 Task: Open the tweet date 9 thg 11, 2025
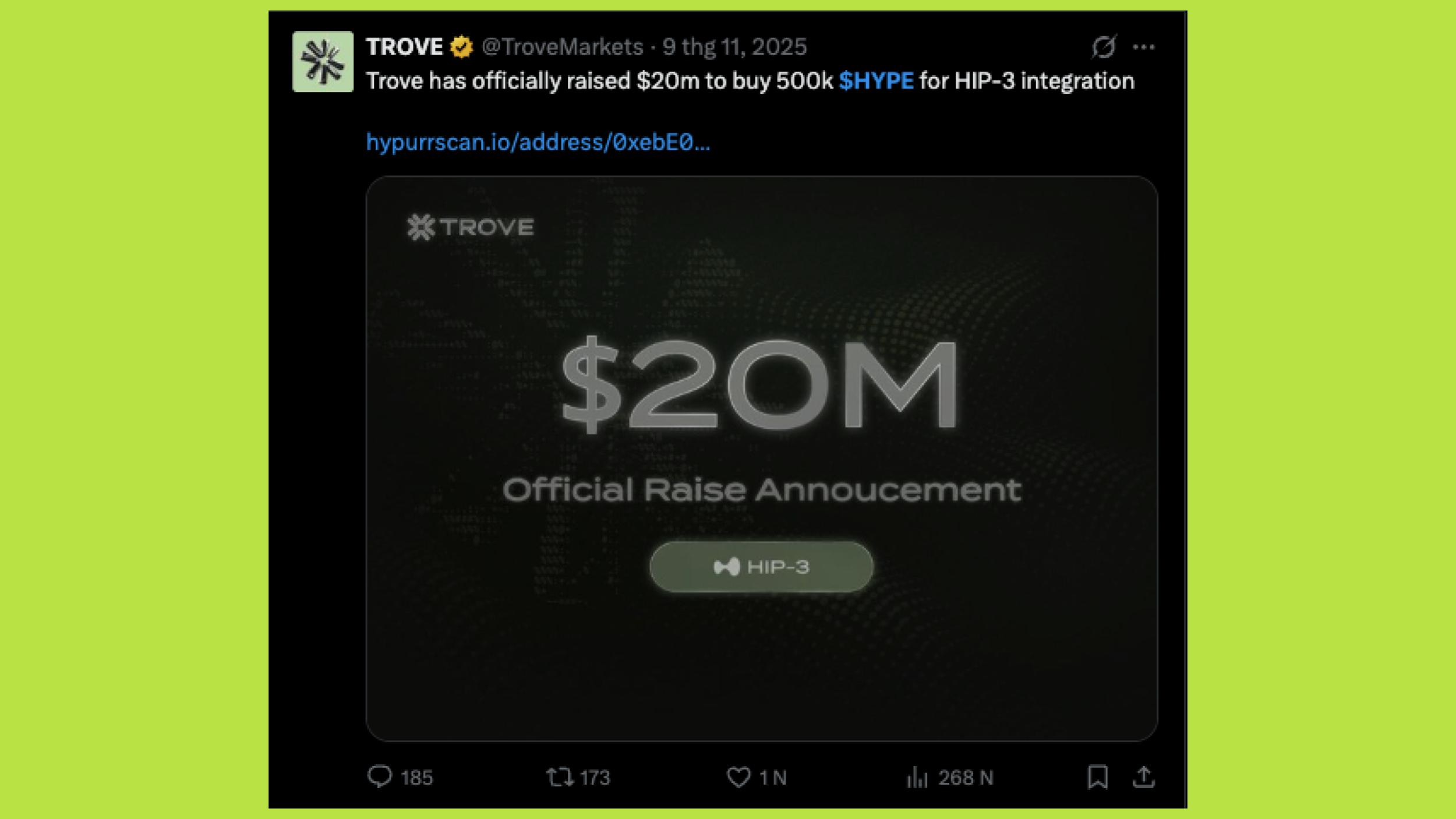734,47
